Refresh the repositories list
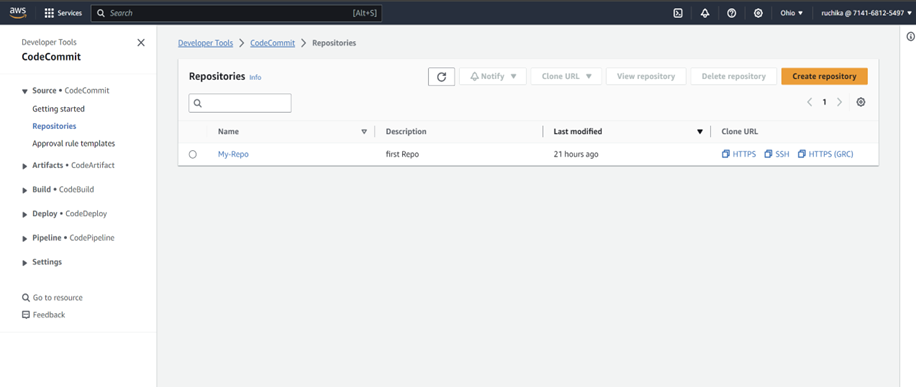The image size is (916, 387). 442,77
